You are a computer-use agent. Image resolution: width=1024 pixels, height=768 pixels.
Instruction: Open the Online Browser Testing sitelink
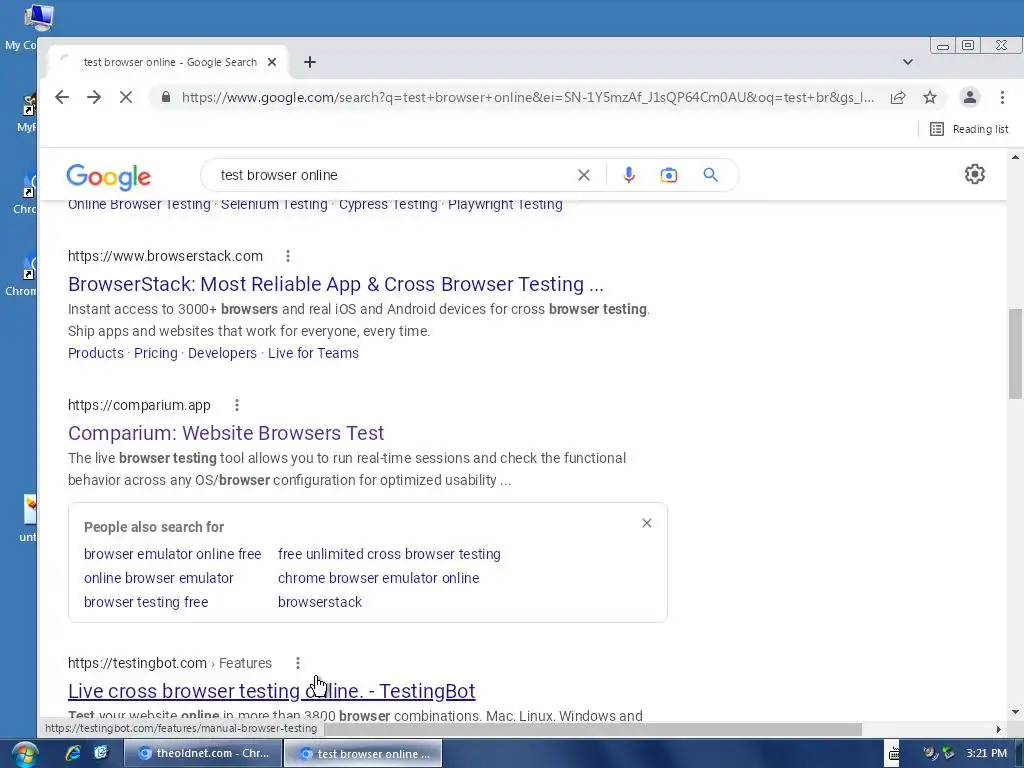tap(139, 204)
